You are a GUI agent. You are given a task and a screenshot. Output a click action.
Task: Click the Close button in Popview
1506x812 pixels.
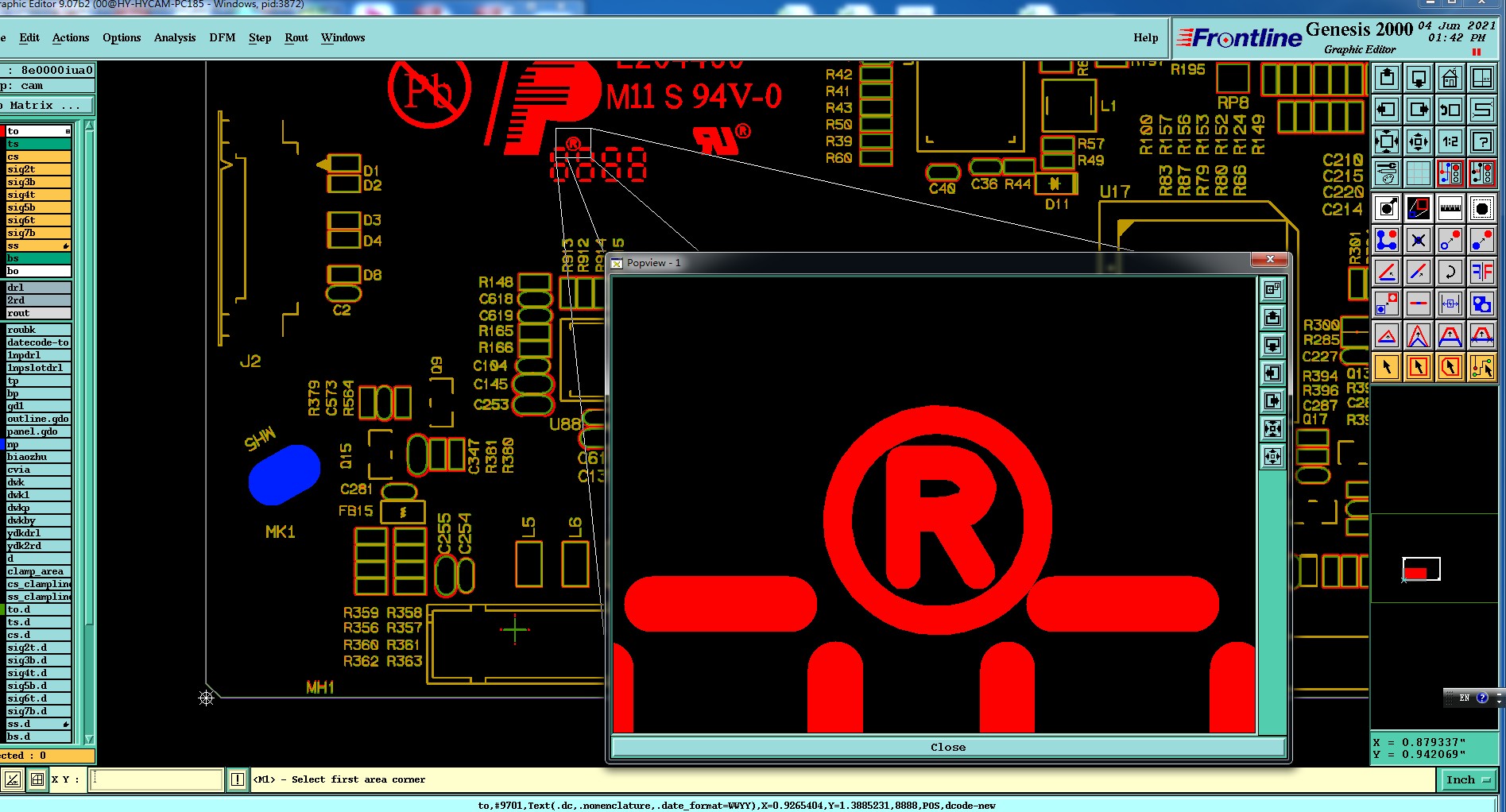pos(948,747)
